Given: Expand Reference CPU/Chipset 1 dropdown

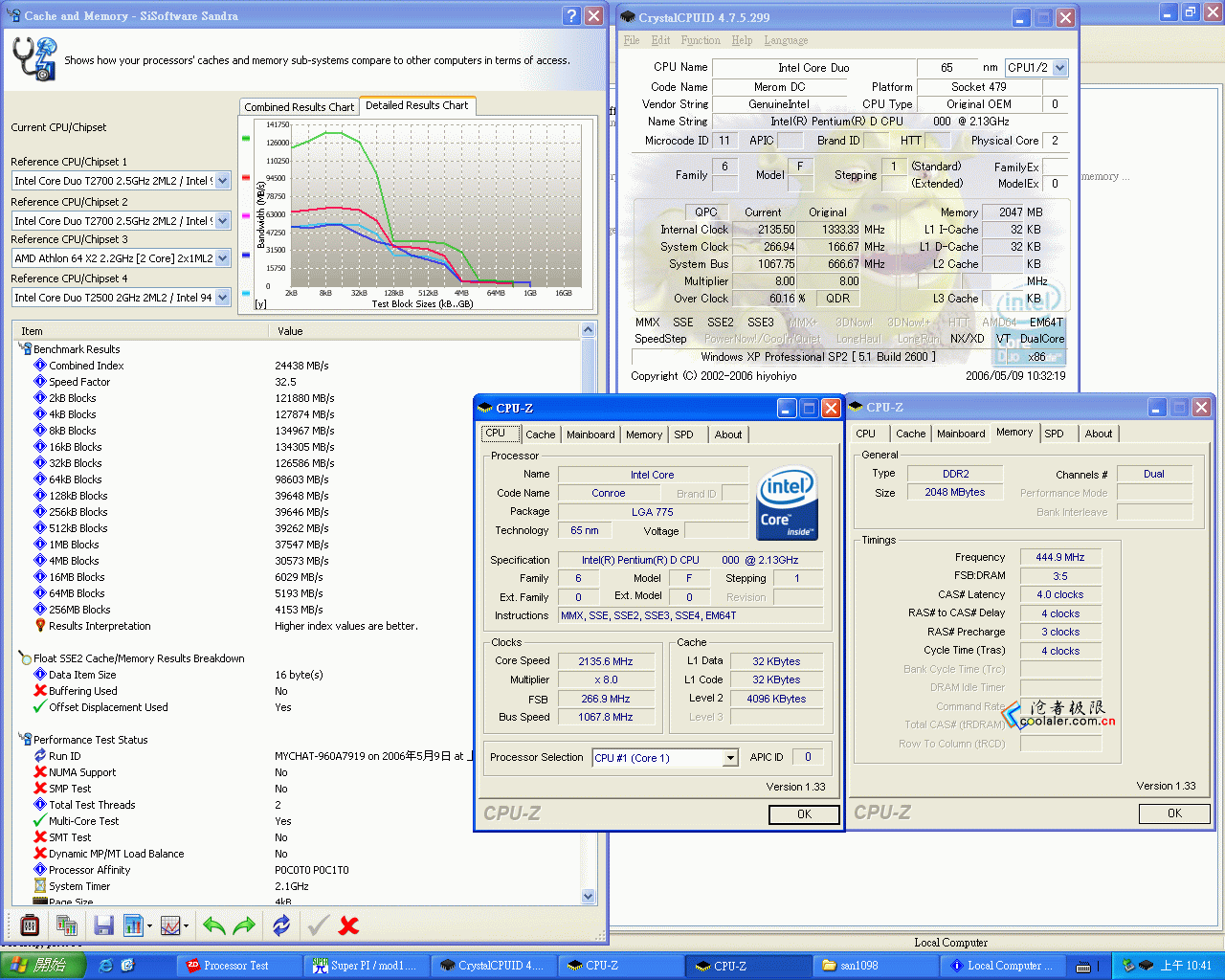Looking at the screenshot, I should click(x=222, y=181).
